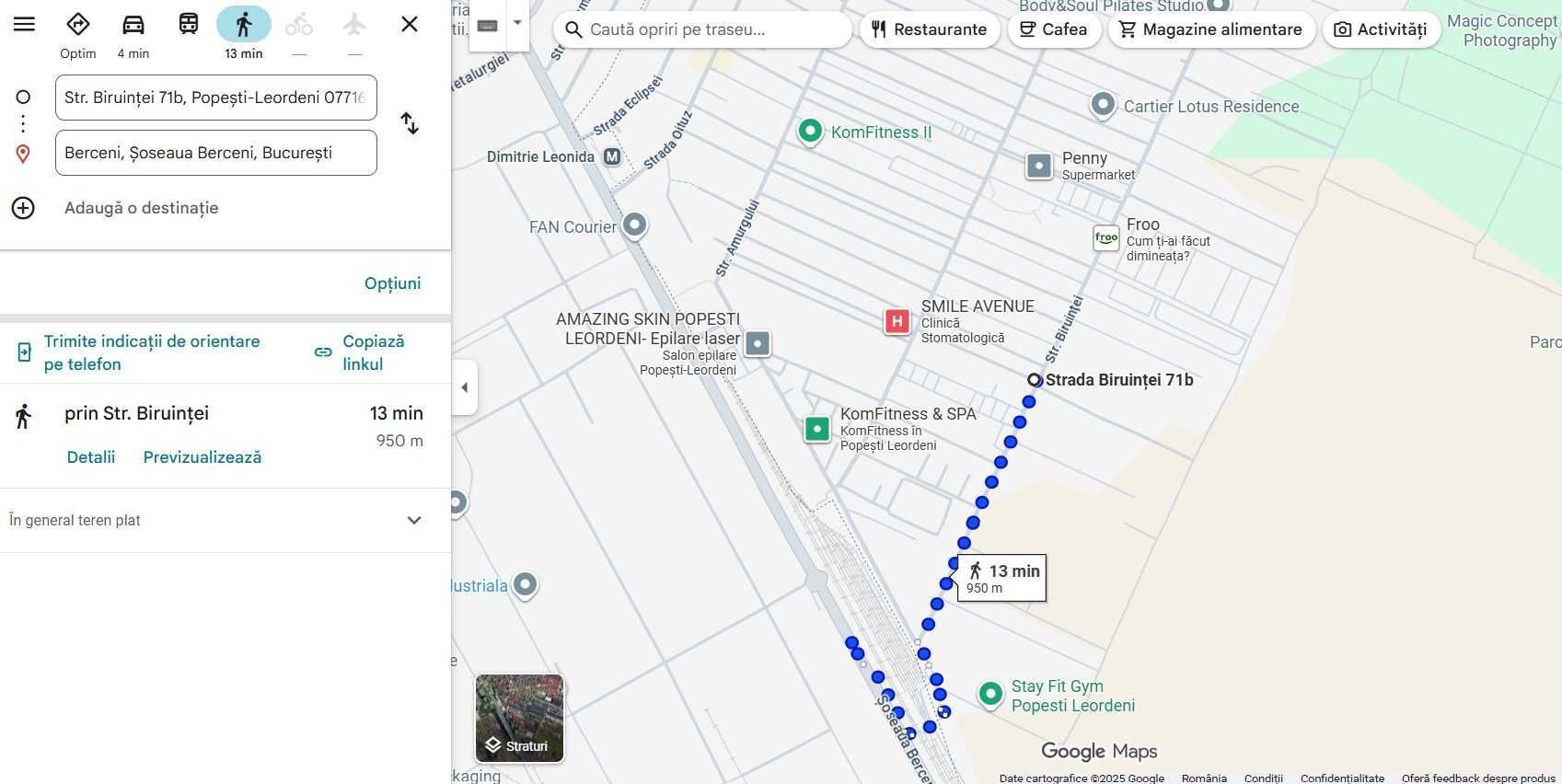Click the SMILE AVENUE clinic marker

pyautogui.click(x=897, y=321)
